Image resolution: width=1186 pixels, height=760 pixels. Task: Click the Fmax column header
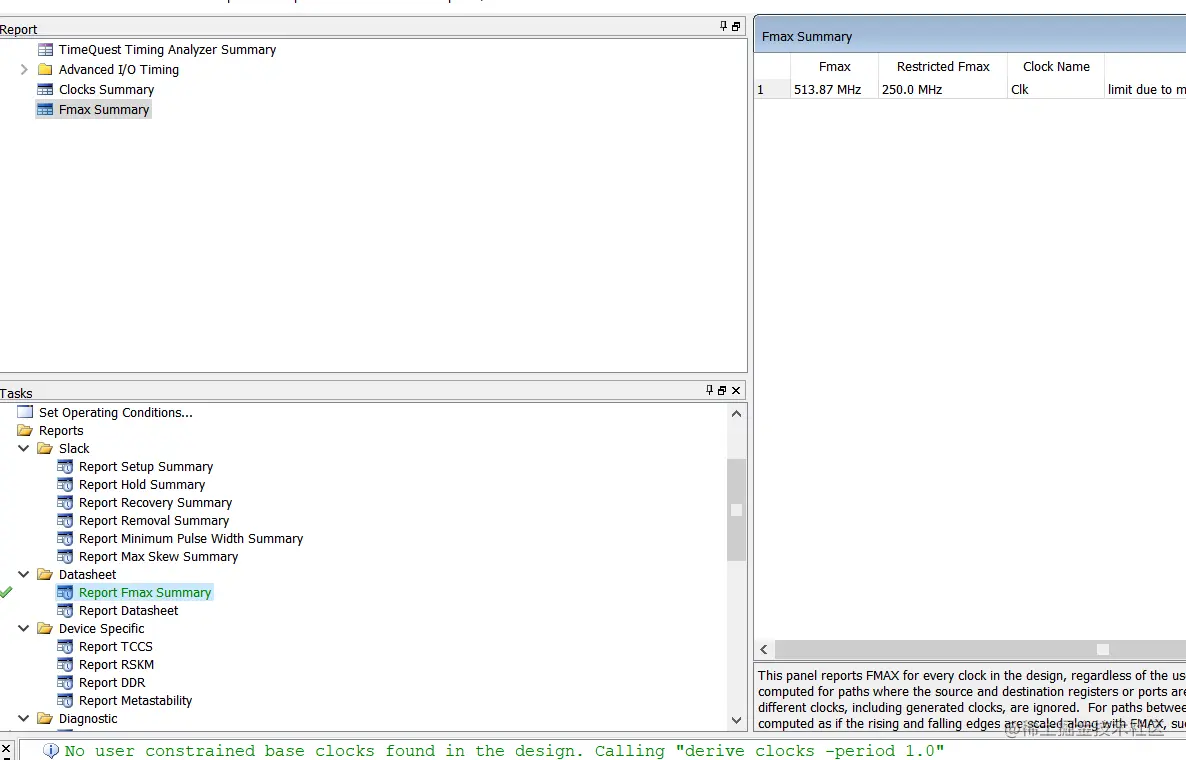click(834, 67)
